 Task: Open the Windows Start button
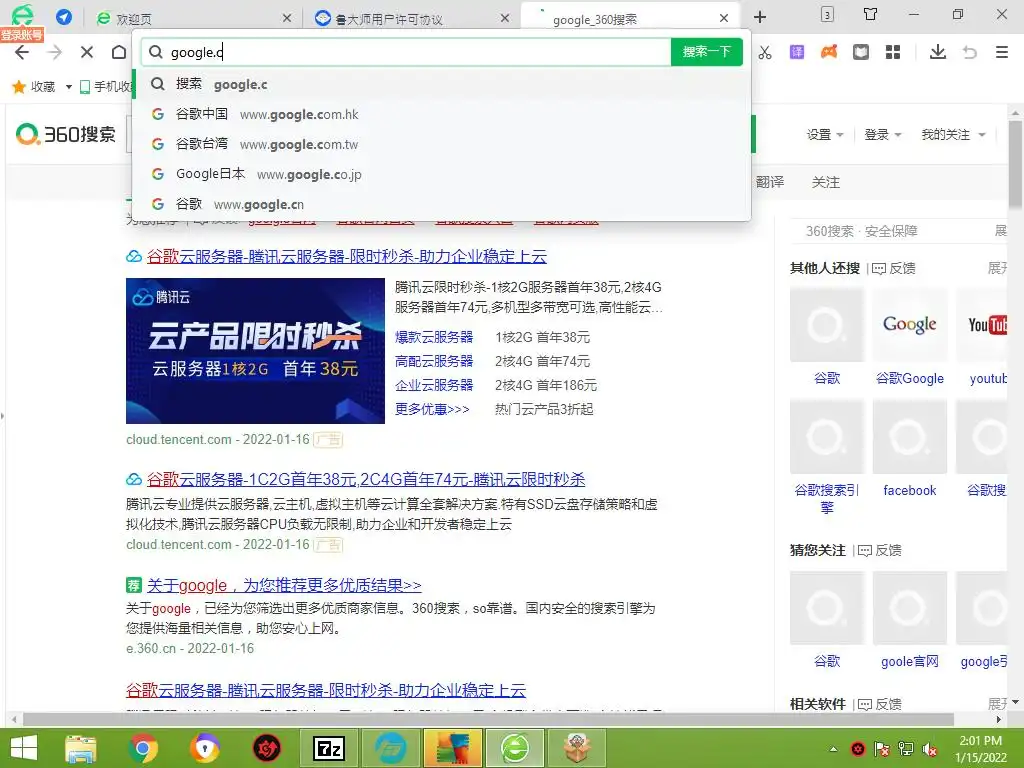[24, 748]
